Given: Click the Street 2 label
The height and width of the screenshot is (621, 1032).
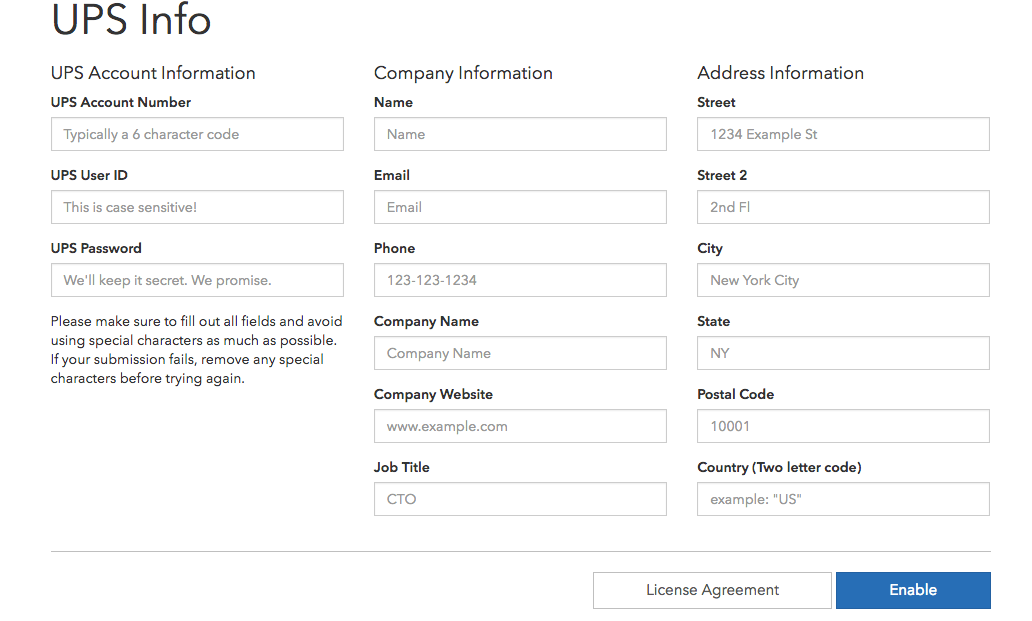Looking at the screenshot, I should click(722, 176).
